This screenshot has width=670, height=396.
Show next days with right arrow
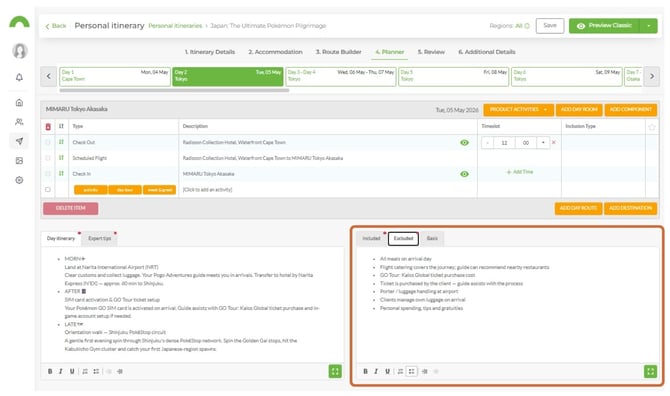coord(652,76)
